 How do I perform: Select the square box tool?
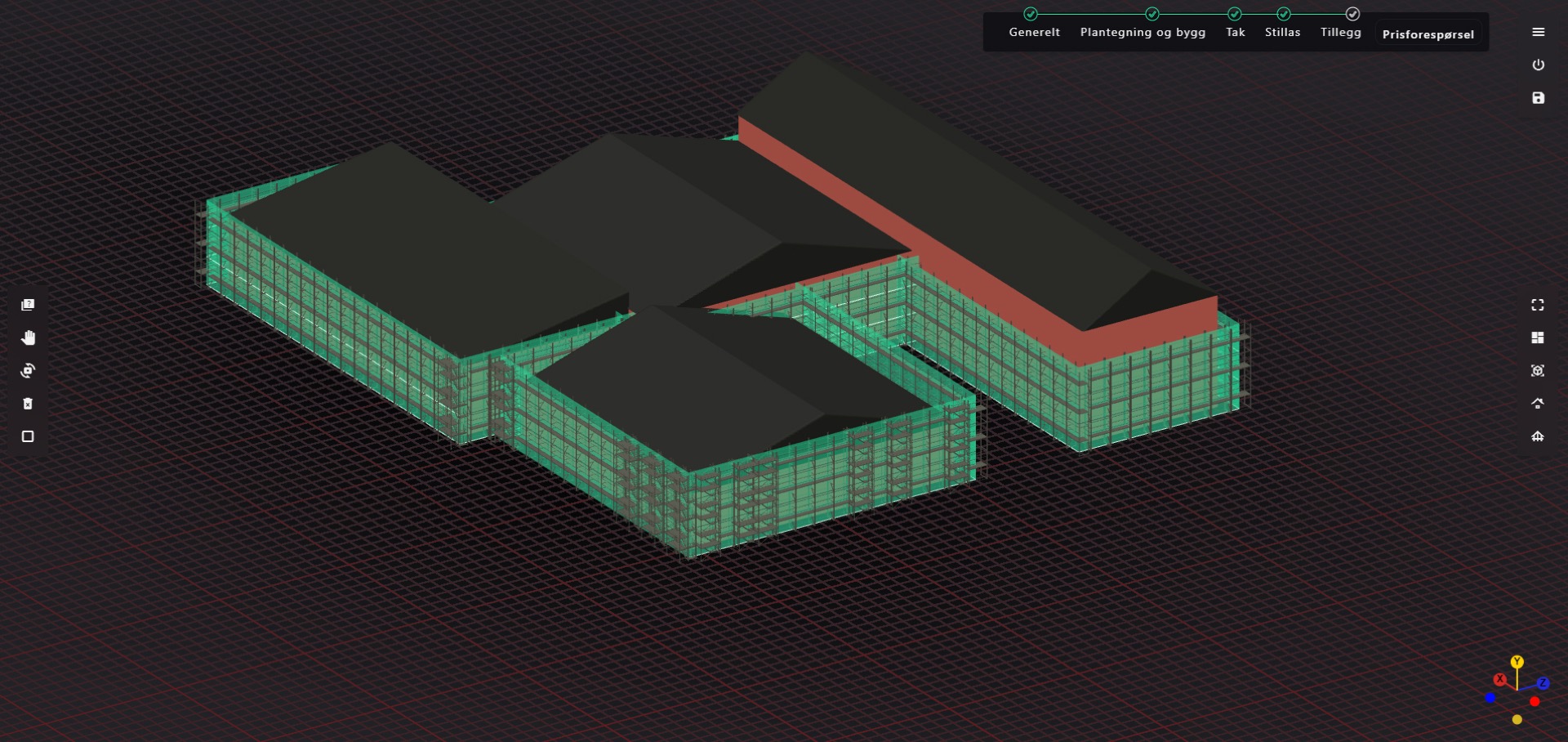(x=28, y=436)
